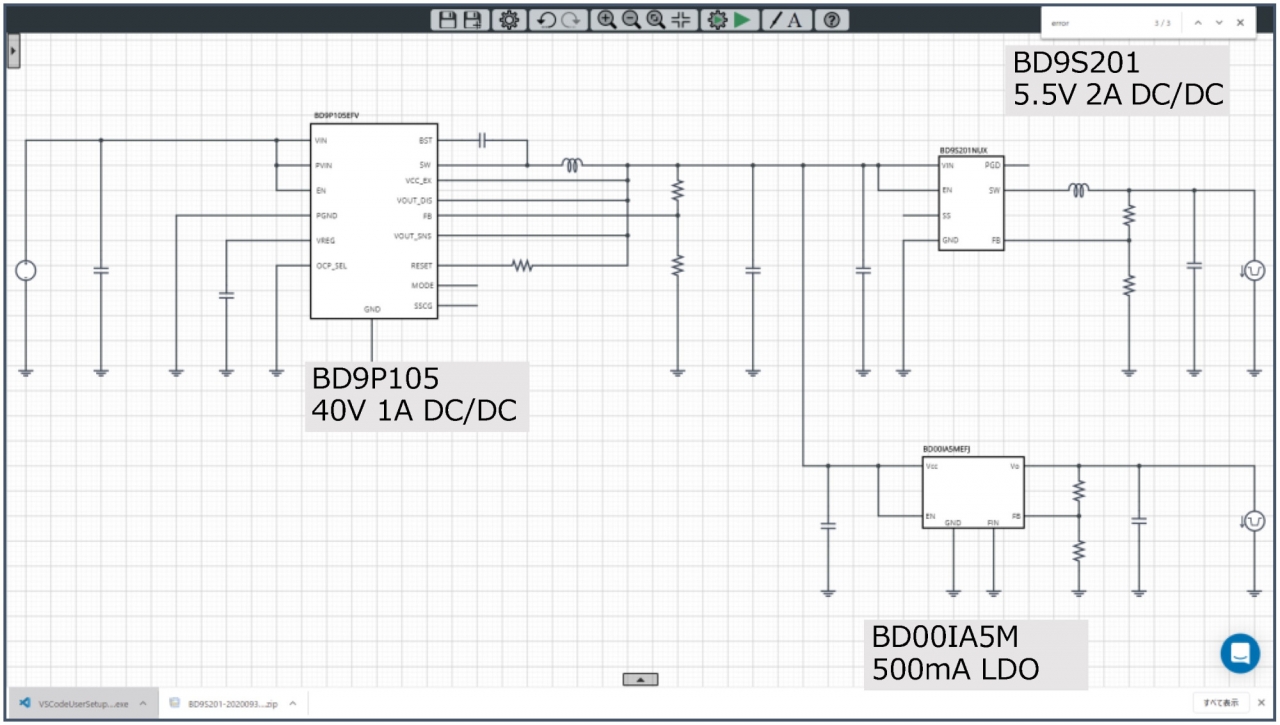Viewport: 1280px width, 725px height.
Task: Open the help question mark icon
Action: (831, 20)
